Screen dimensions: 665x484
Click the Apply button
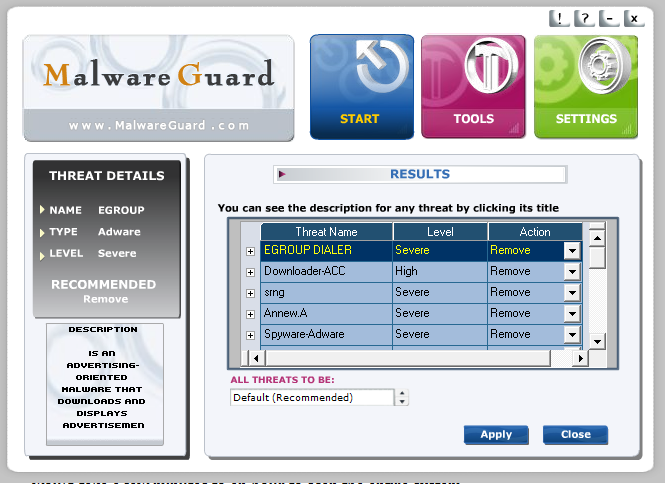tap(496, 434)
